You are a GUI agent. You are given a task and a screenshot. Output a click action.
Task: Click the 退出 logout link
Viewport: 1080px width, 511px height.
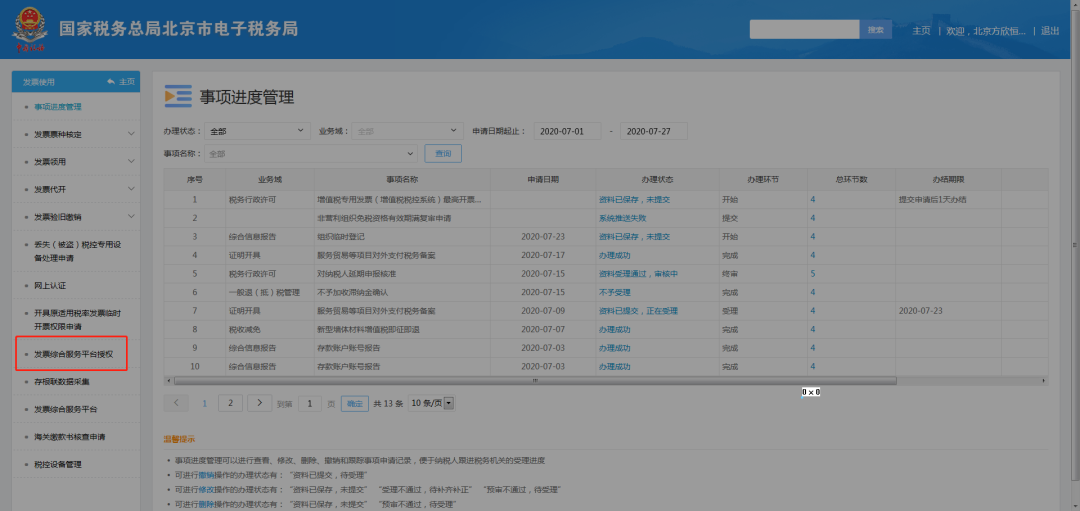click(x=1050, y=30)
